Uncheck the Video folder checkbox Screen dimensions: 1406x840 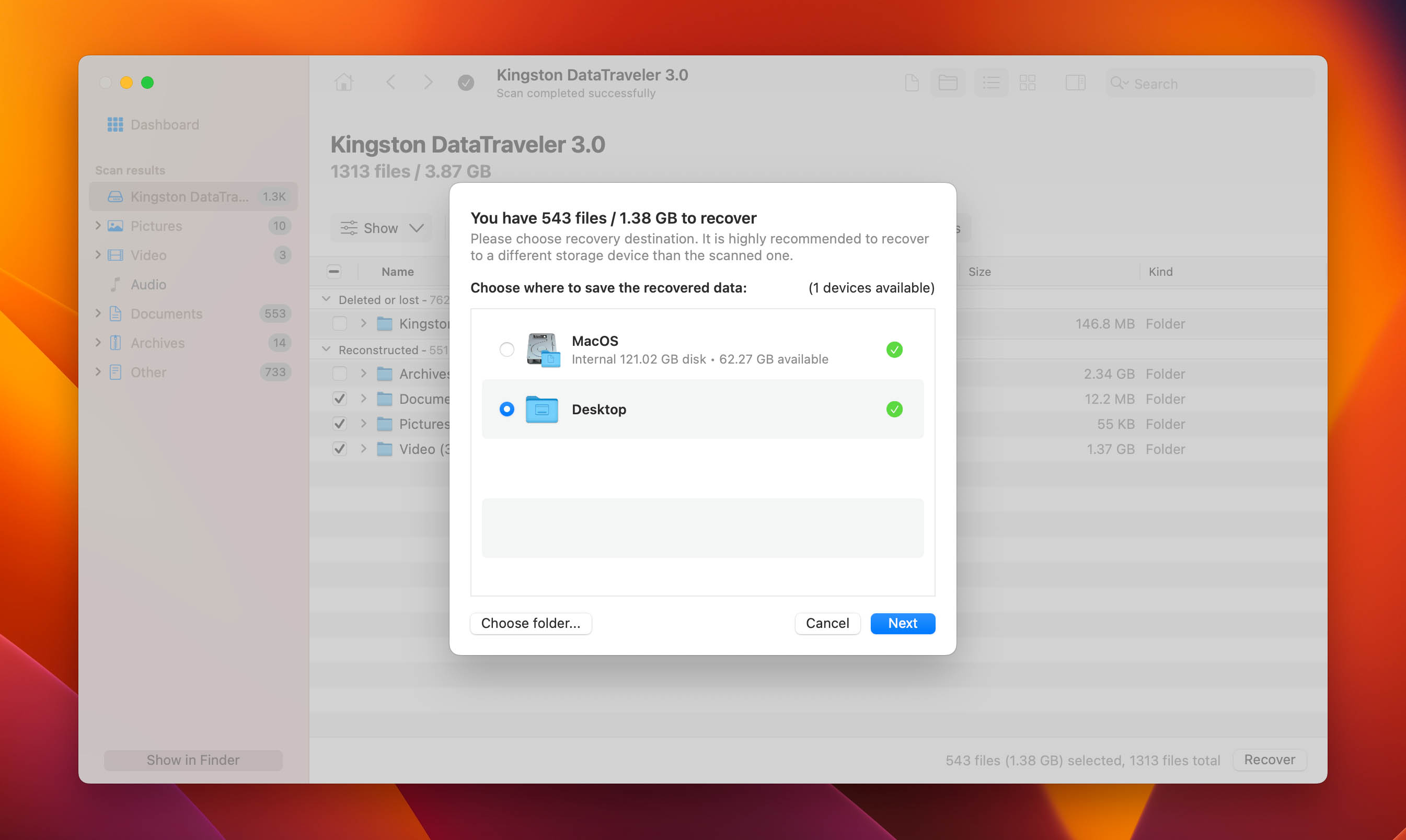tap(340, 449)
